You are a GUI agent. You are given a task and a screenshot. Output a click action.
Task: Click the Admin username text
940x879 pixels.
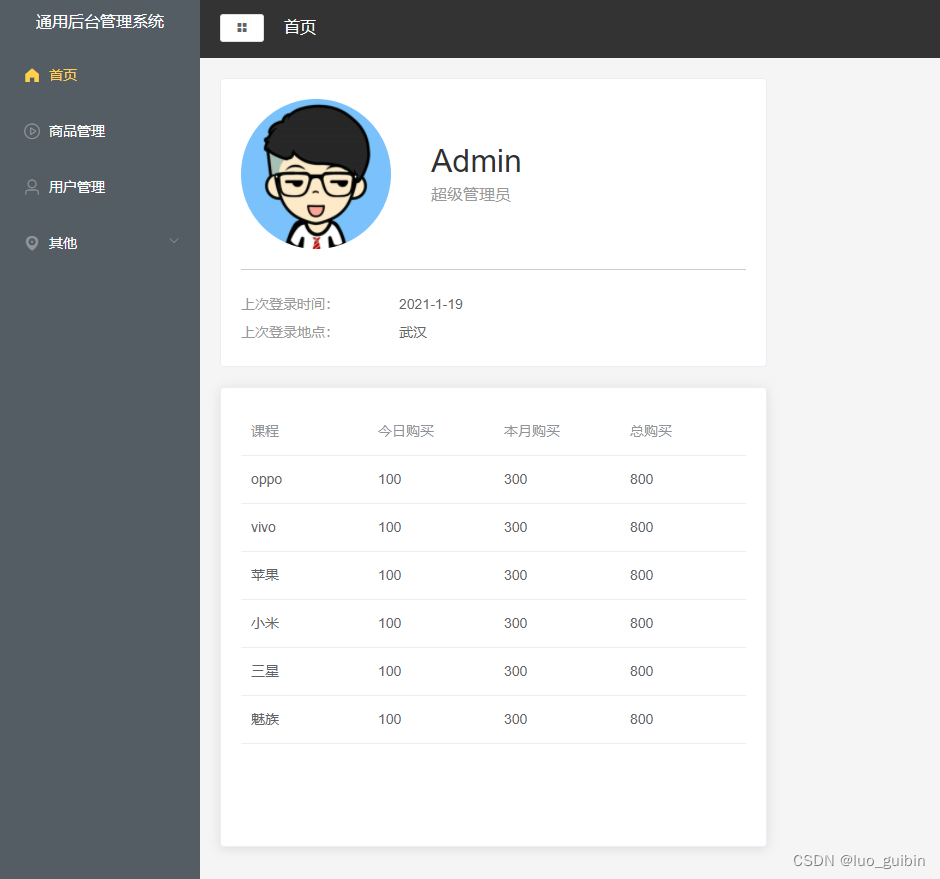pyautogui.click(x=476, y=161)
